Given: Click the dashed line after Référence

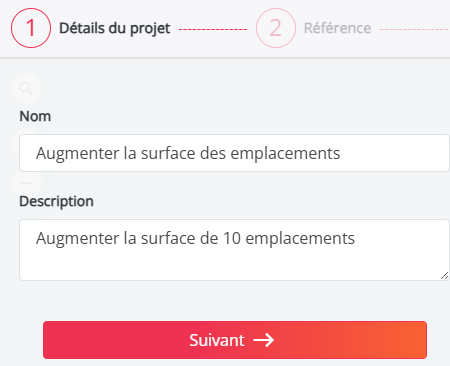Looking at the screenshot, I should [x=415, y=29].
